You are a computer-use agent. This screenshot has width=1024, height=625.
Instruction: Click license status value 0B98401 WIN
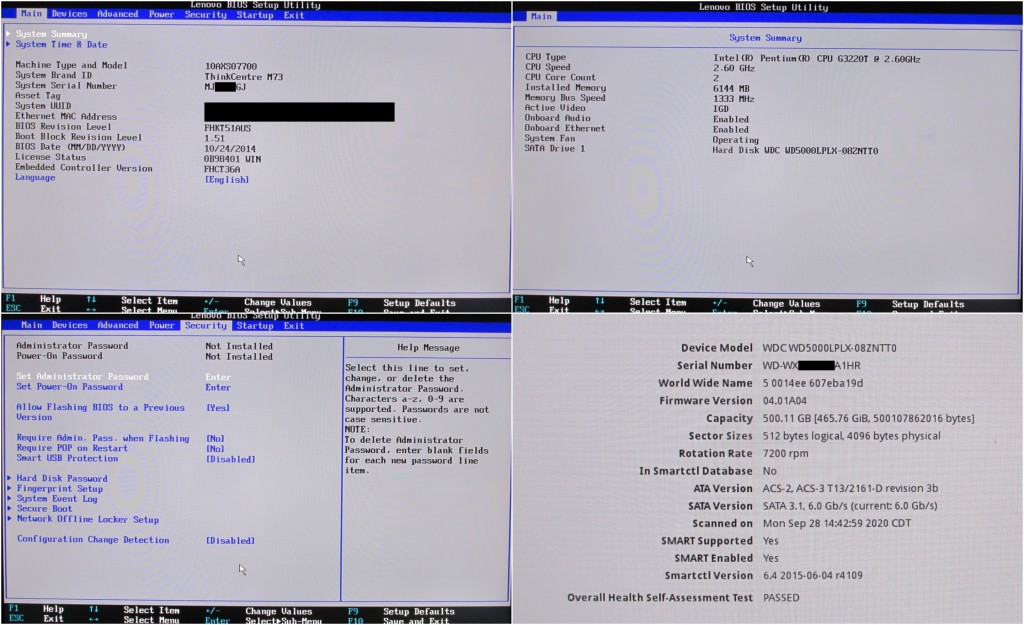coord(232,159)
